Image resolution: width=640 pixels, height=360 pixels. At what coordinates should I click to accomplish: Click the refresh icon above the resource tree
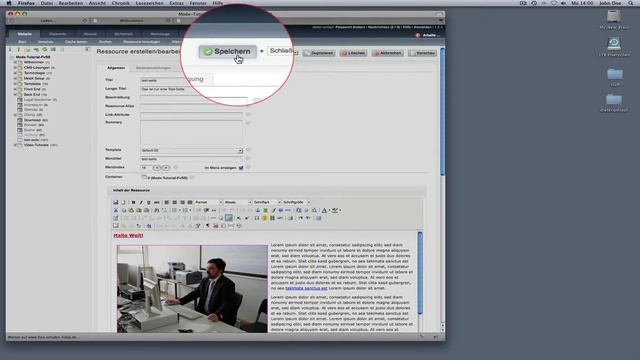tap(45, 49)
